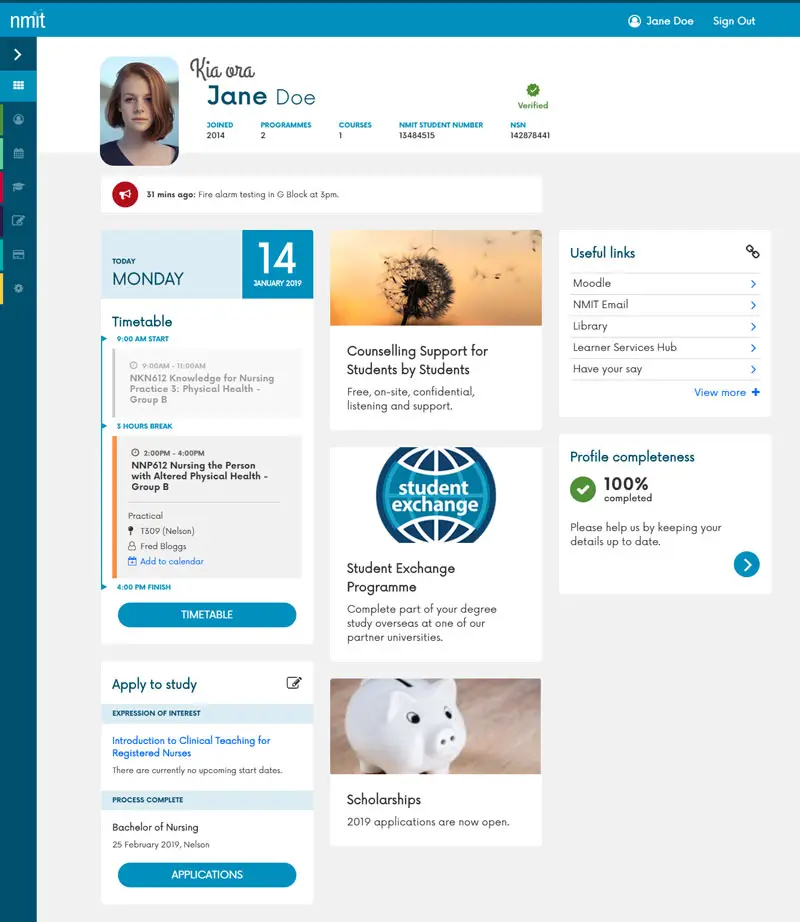800x922 pixels.
Task: Click the green 100% completed checkmark
Action: (x=583, y=490)
